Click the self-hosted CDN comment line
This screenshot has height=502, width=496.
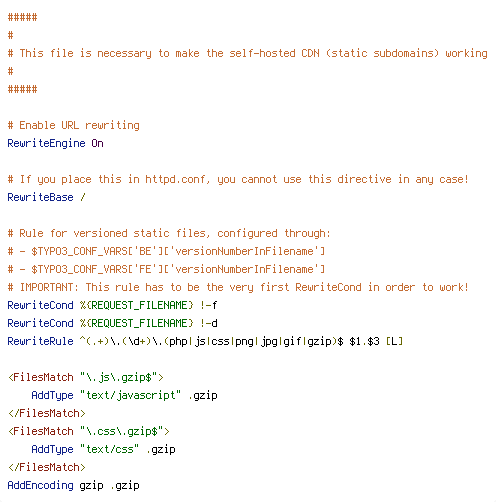click(248, 53)
